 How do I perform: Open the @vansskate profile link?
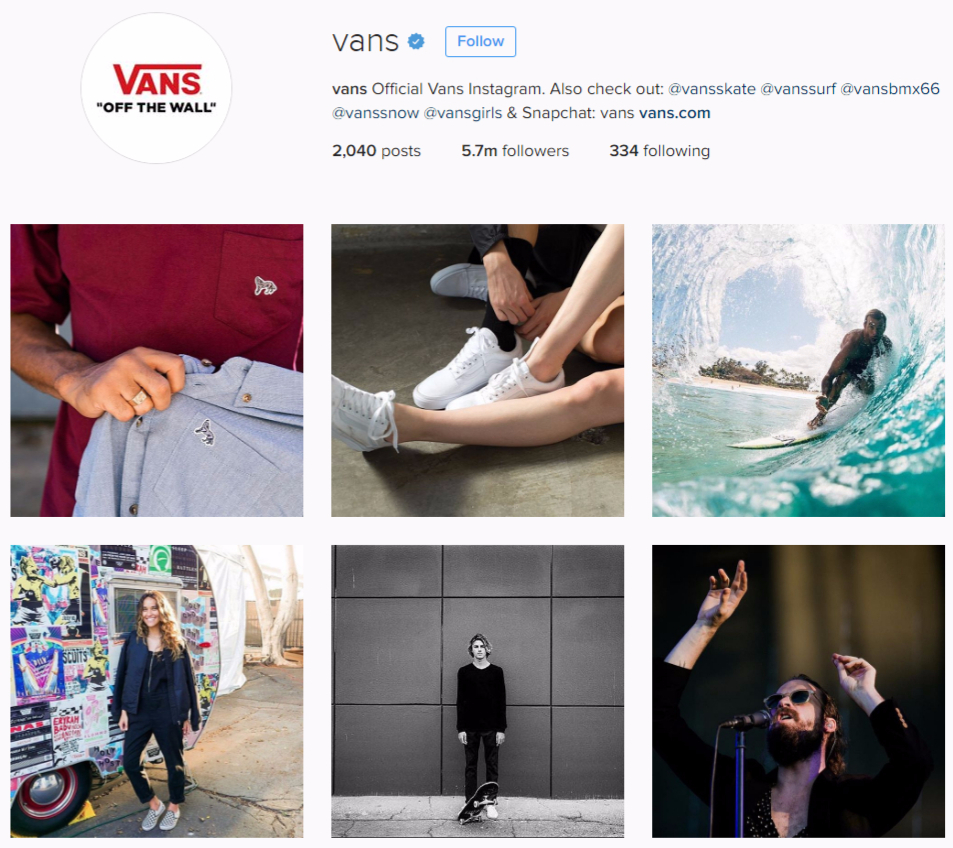712,89
